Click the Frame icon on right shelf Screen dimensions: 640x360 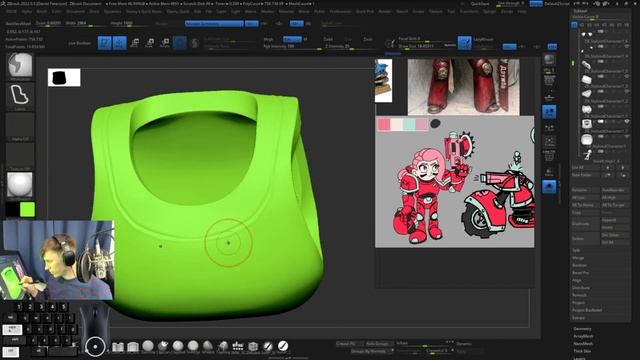tap(549, 142)
